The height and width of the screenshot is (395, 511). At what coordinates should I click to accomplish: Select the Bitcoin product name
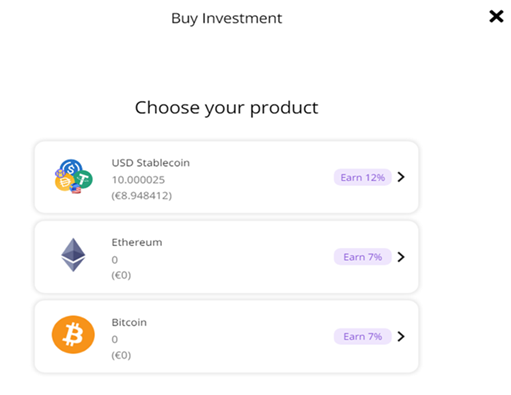coord(129,322)
